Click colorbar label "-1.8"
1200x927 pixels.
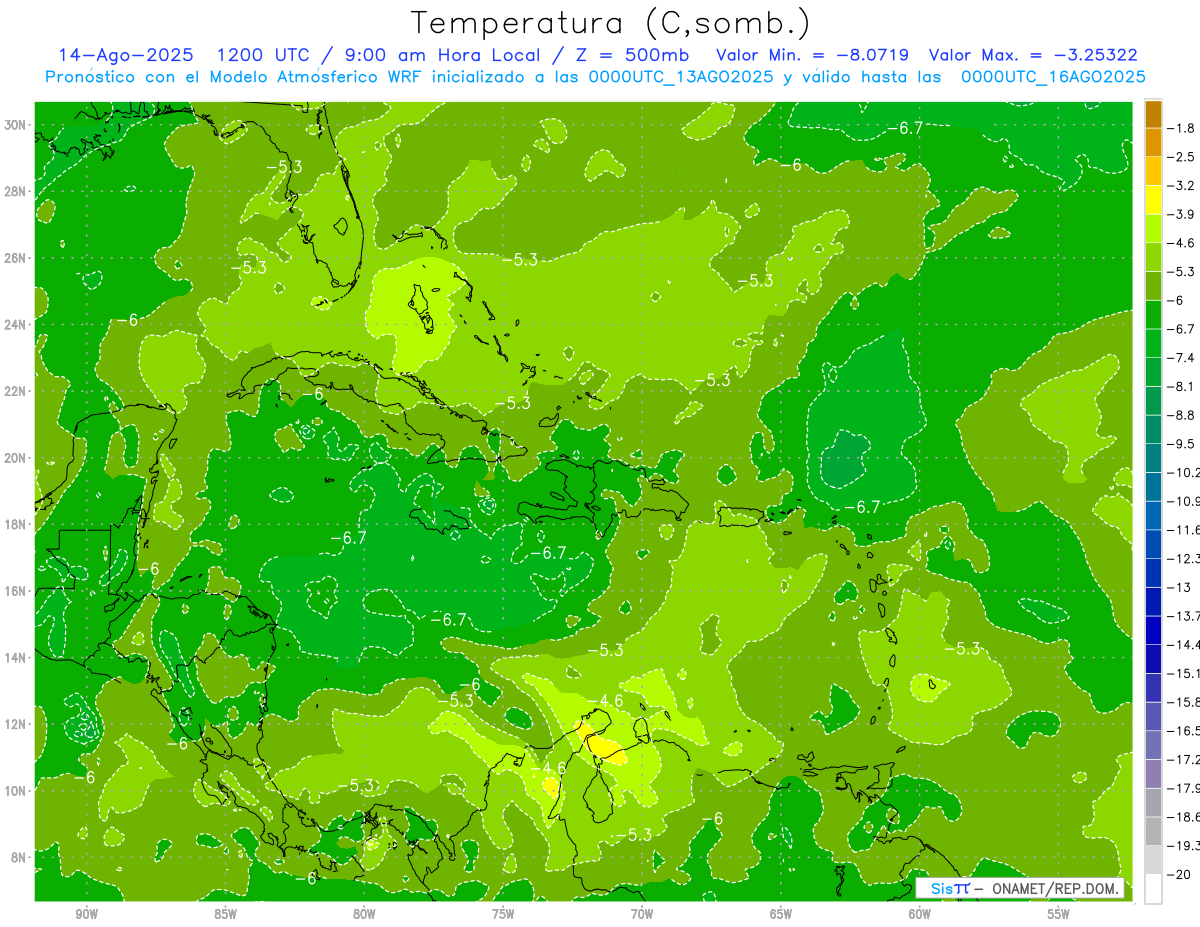1183,128
